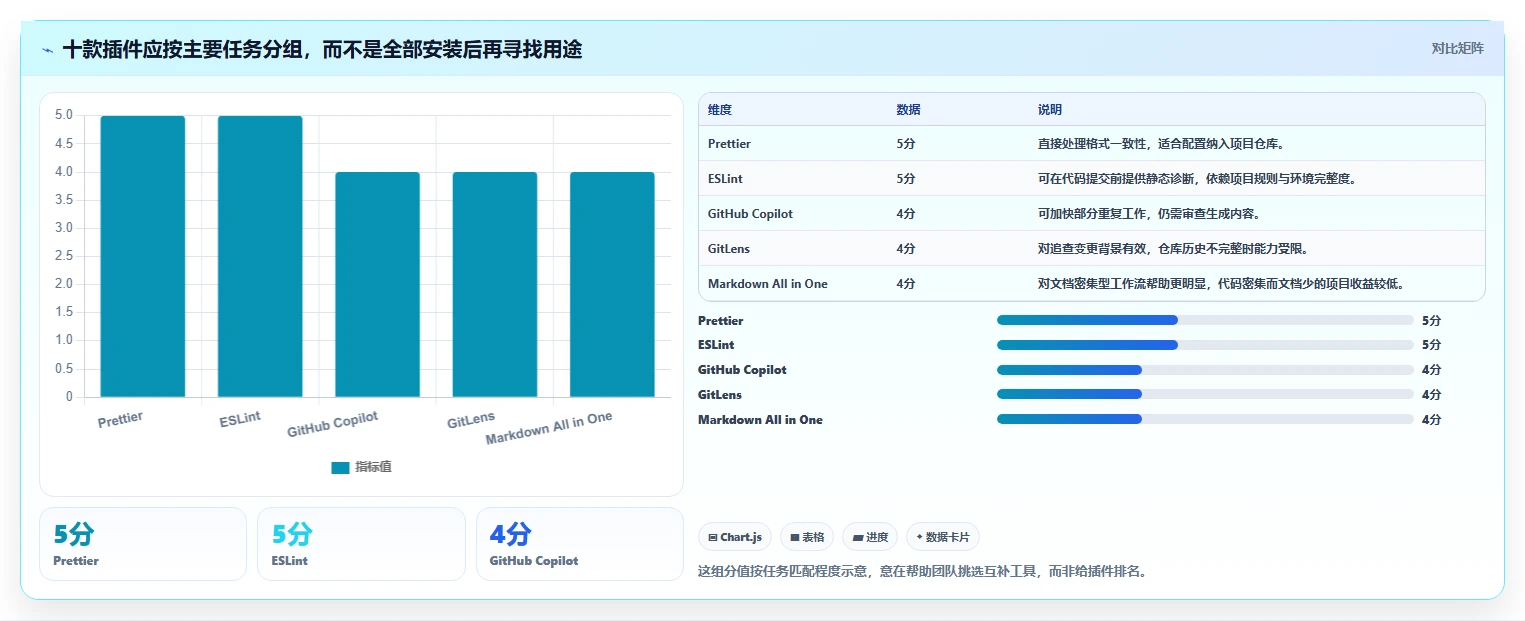The height and width of the screenshot is (621, 1525).
Task: Select the 进度 tag chip
Action: 870,537
